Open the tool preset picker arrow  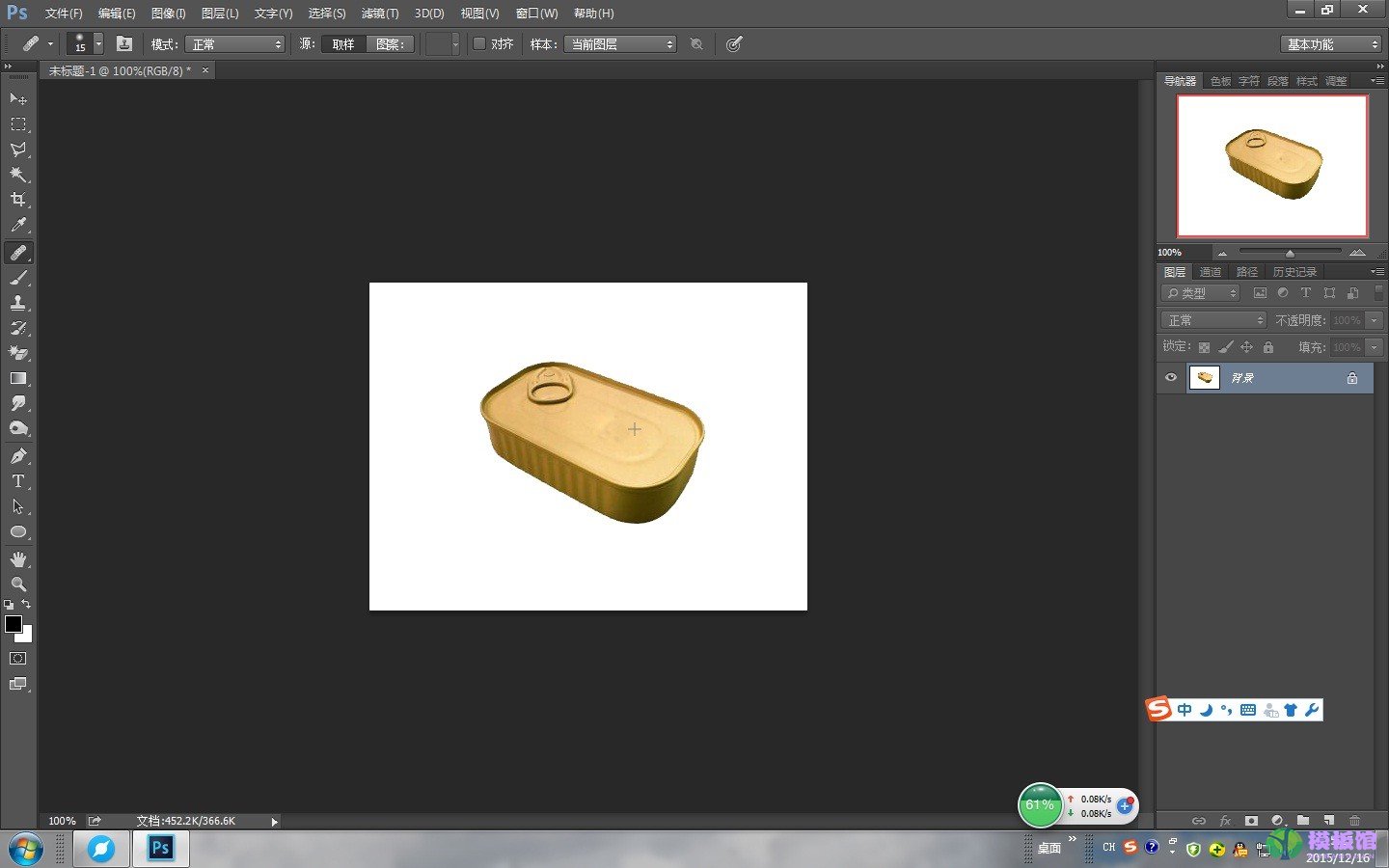click(50, 43)
